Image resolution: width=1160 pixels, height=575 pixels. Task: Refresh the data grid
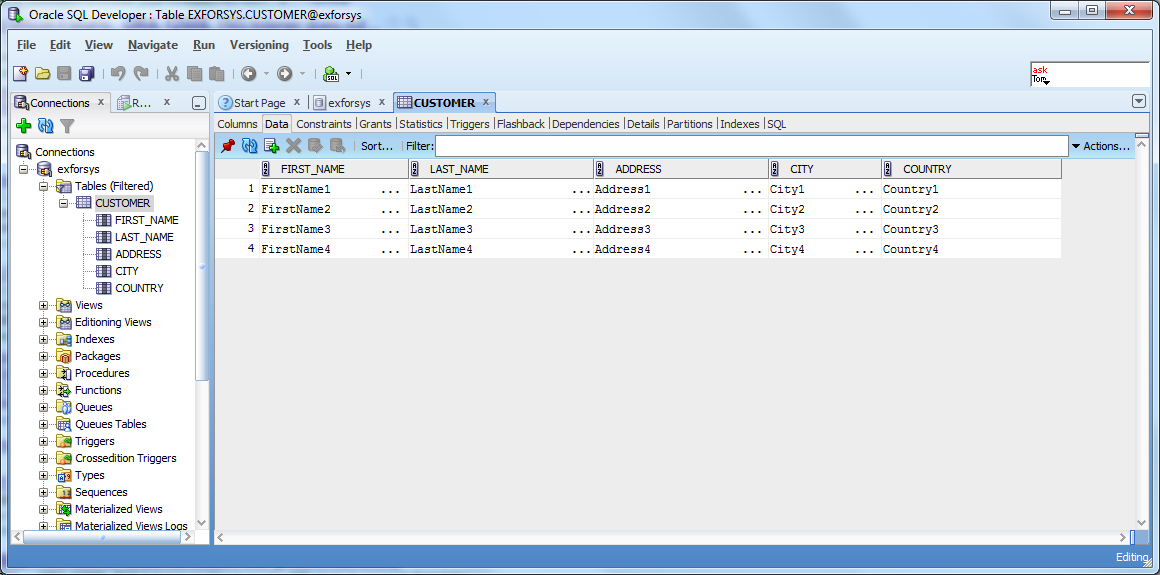point(249,146)
